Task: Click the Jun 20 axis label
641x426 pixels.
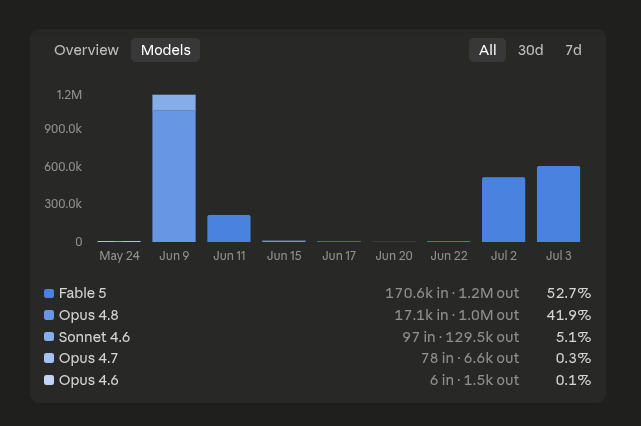Action: pyautogui.click(x=394, y=256)
